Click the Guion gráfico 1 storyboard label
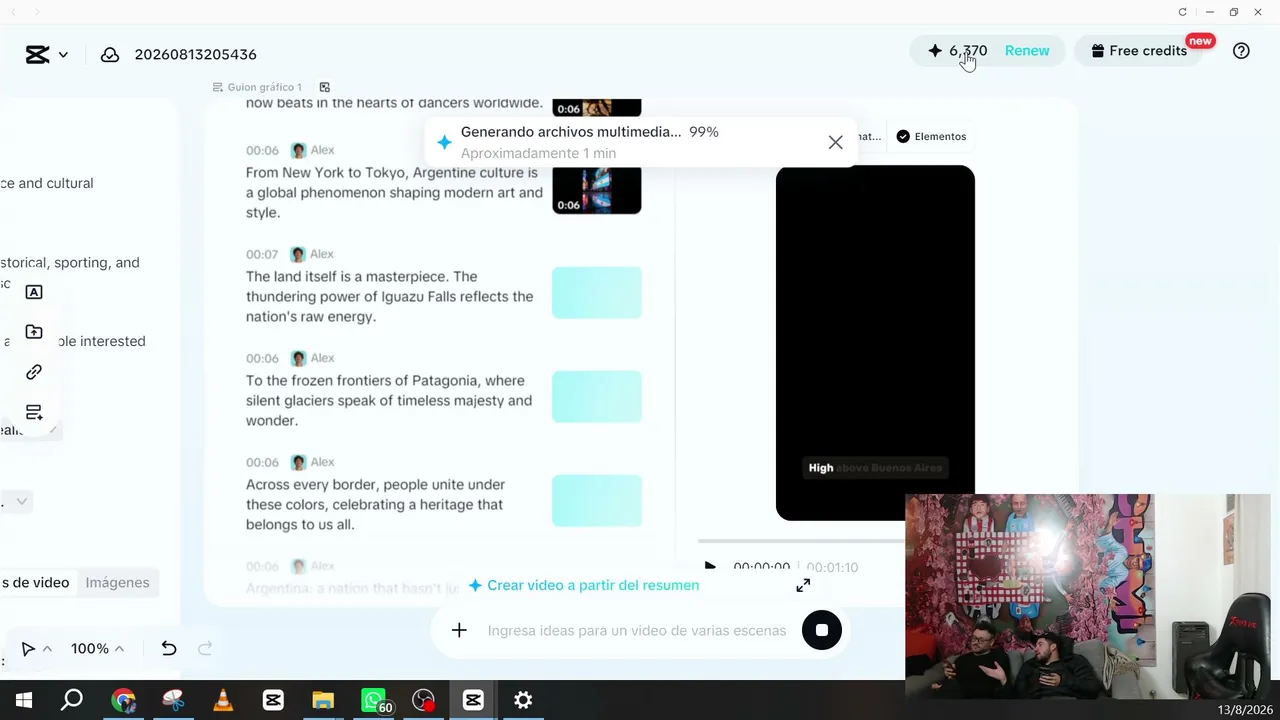 click(264, 87)
